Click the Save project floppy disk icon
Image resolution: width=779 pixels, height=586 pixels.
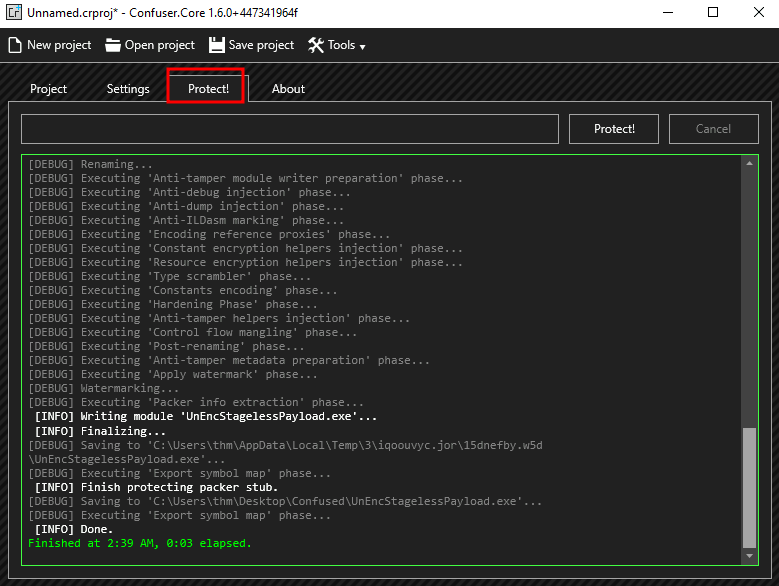click(x=217, y=45)
